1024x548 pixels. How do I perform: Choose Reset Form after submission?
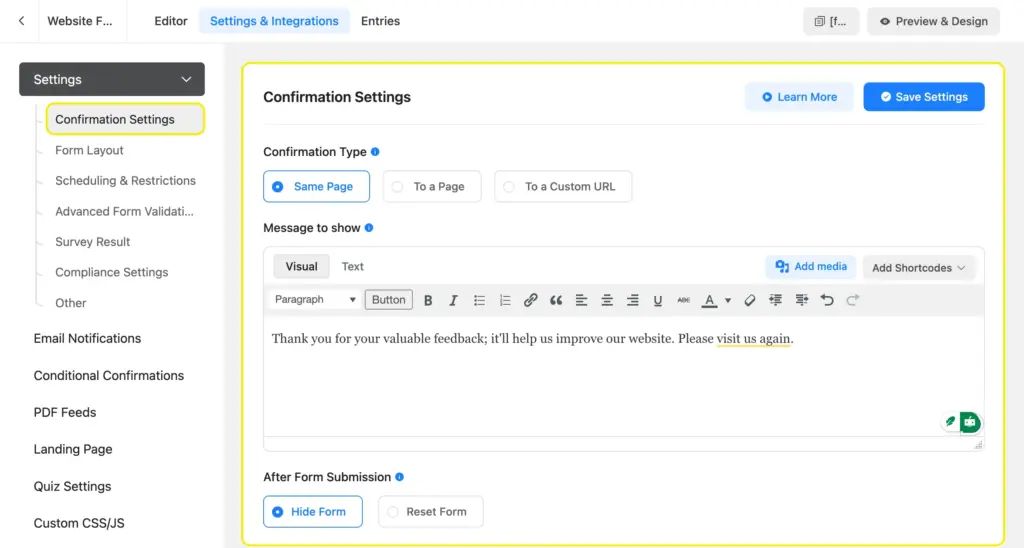click(430, 511)
